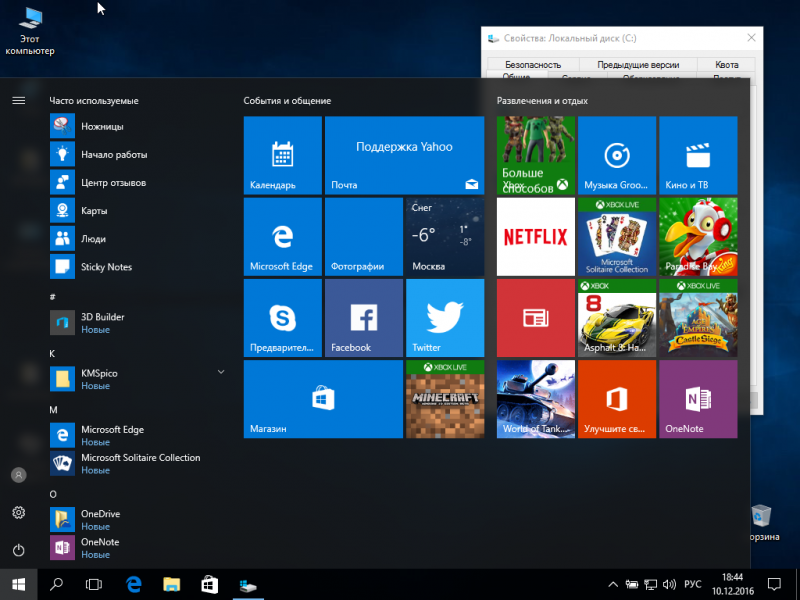
Task: Open the Xbox Больше способов tile
Action: click(x=536, y=155)
